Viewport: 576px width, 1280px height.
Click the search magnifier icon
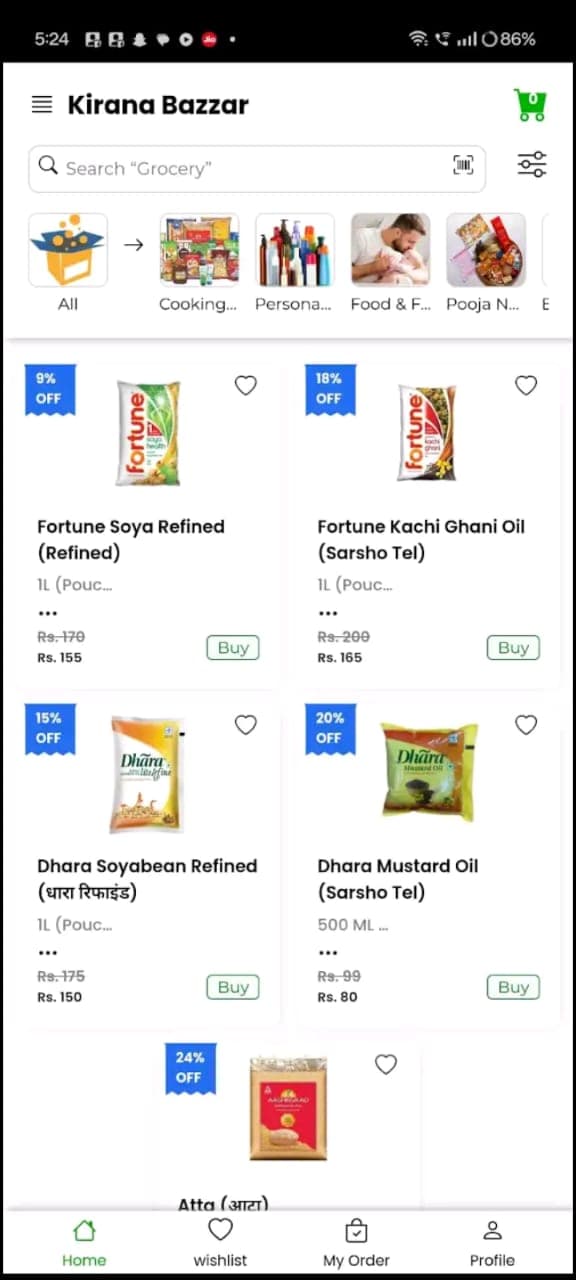[x=48, y=165]
